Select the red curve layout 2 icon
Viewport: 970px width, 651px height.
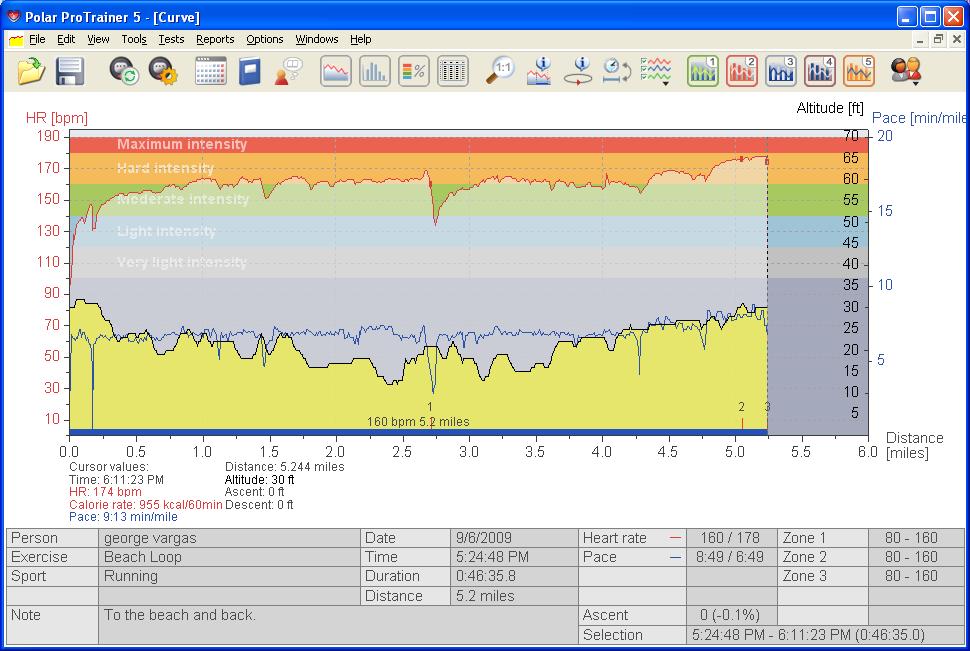click(x=742, y=71)
